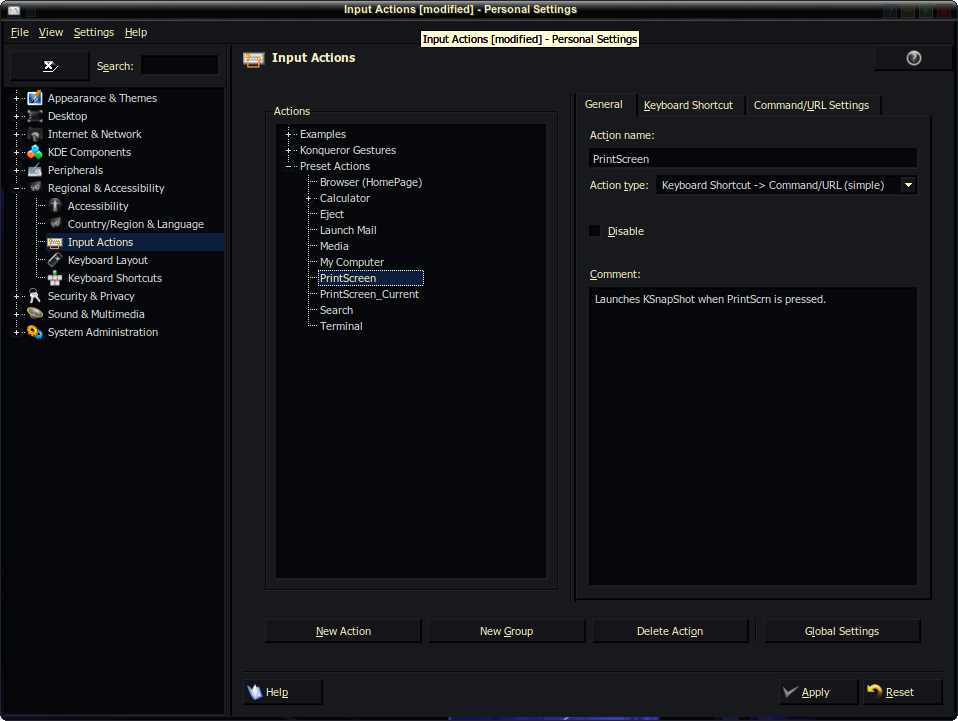958x721 pixels.
Task: Select the PrintScreen action row
Action: [371, 278]
